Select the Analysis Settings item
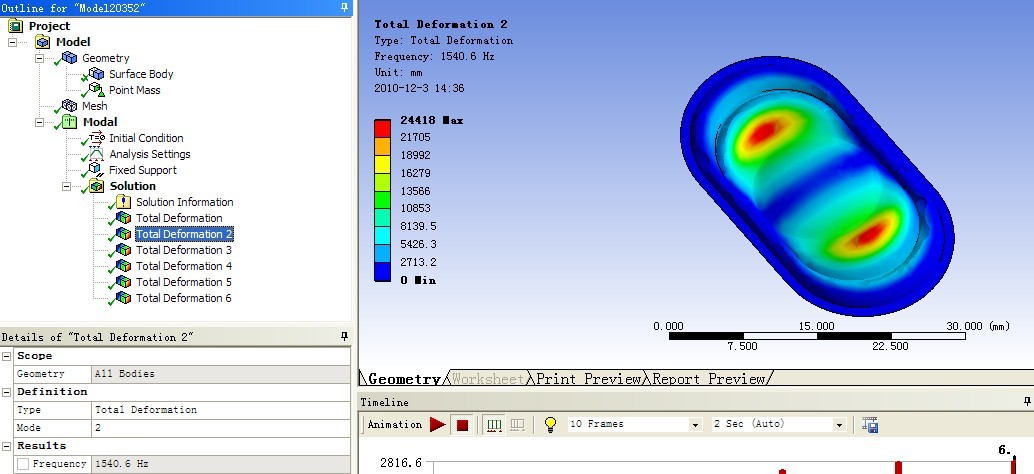The image size is (1034, 474). pyautogui.click(x=150, y=154)
